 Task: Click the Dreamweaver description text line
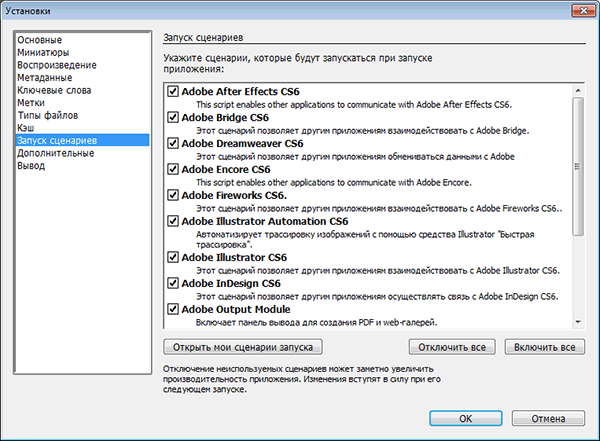pyautogui.click(x=355, y=157)
